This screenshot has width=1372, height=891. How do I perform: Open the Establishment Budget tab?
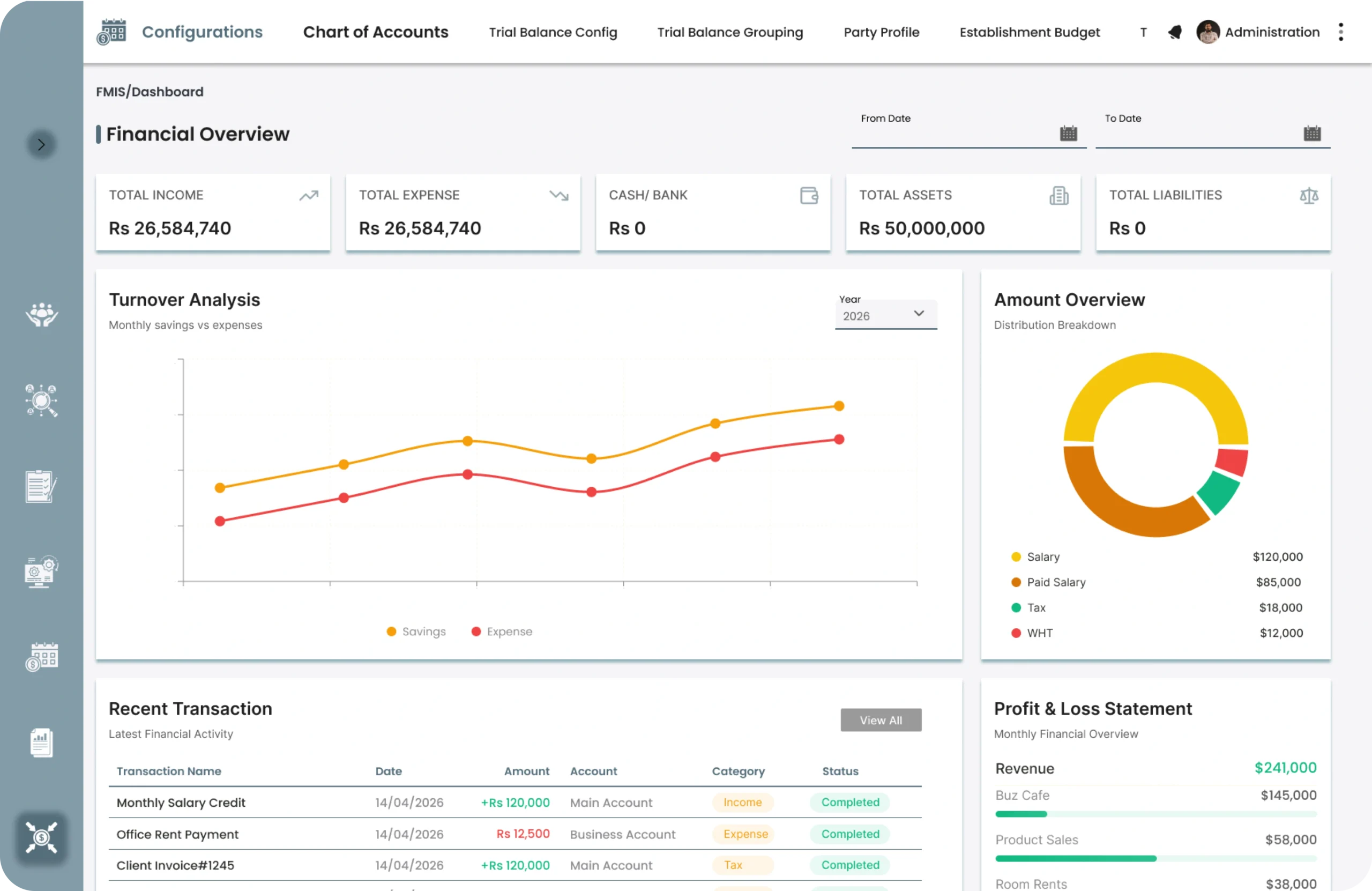click(x=1030, y=32)
